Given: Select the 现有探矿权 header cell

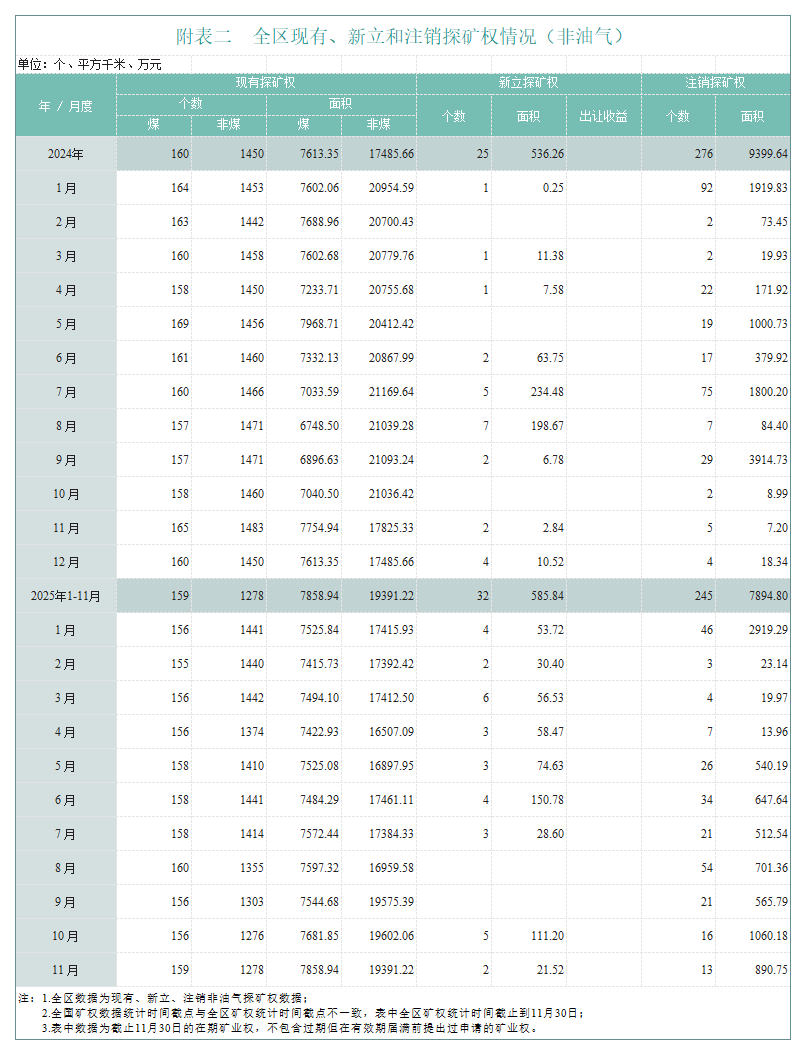Looking at the screenshot, I should (x=266, y=83).
